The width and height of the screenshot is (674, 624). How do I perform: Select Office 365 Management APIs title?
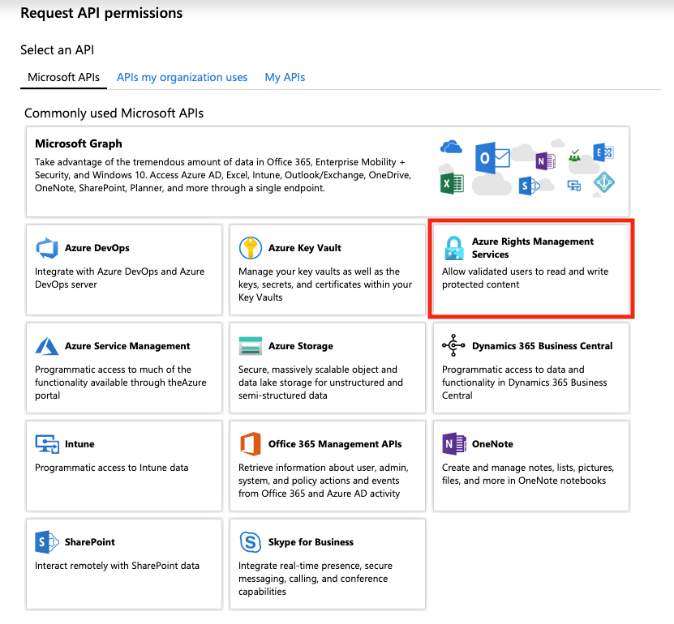[x=335, y=444]
